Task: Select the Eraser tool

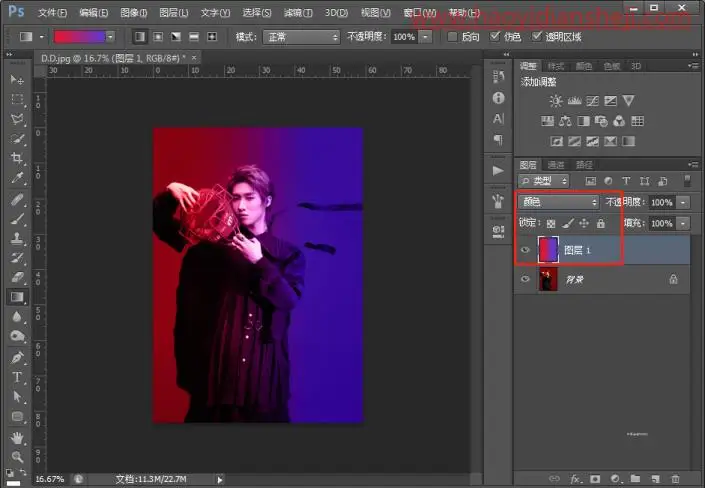Action: (x=17, y=277)
